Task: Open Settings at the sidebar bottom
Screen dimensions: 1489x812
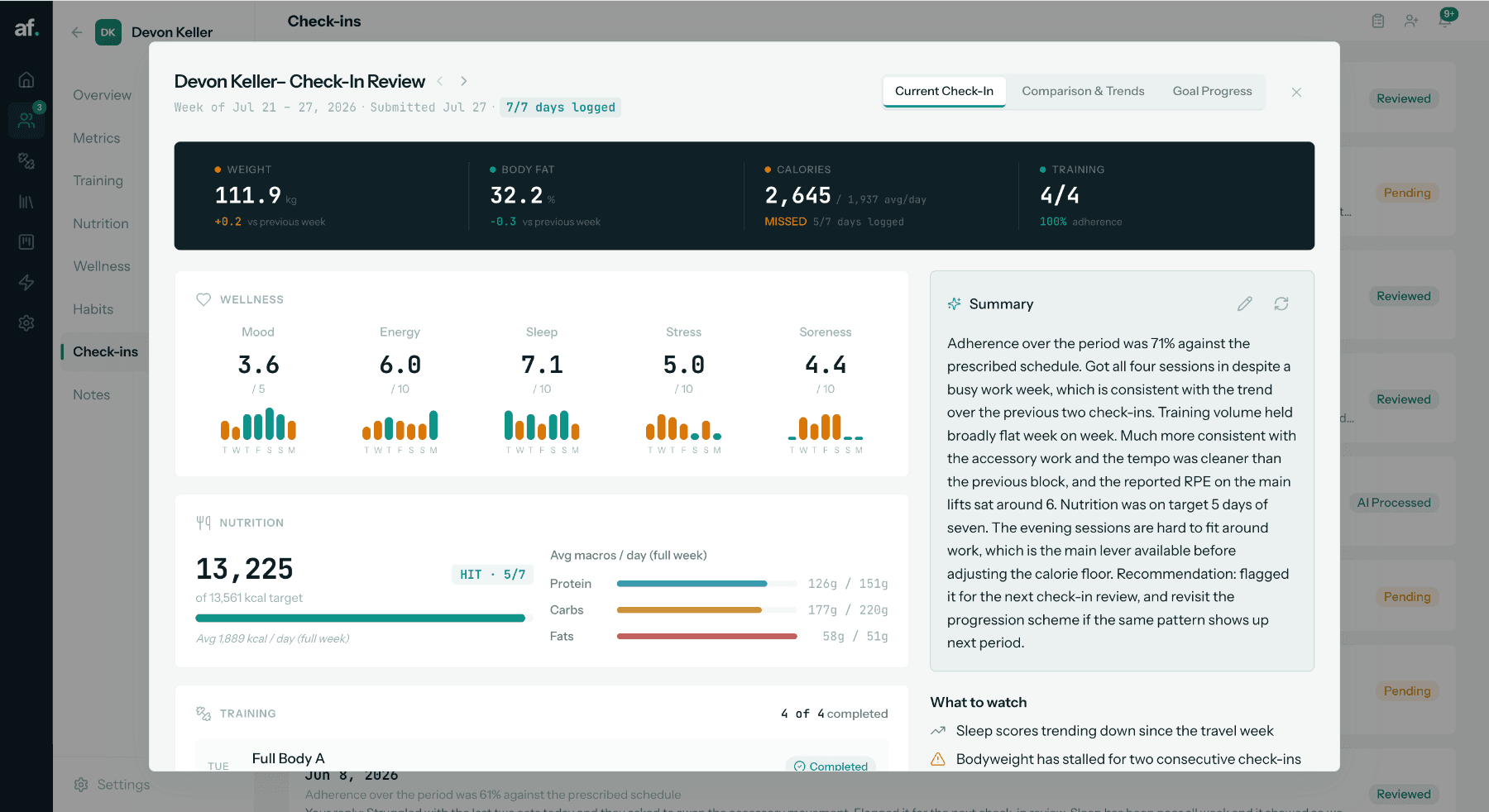Action: (x=112, y=785)
